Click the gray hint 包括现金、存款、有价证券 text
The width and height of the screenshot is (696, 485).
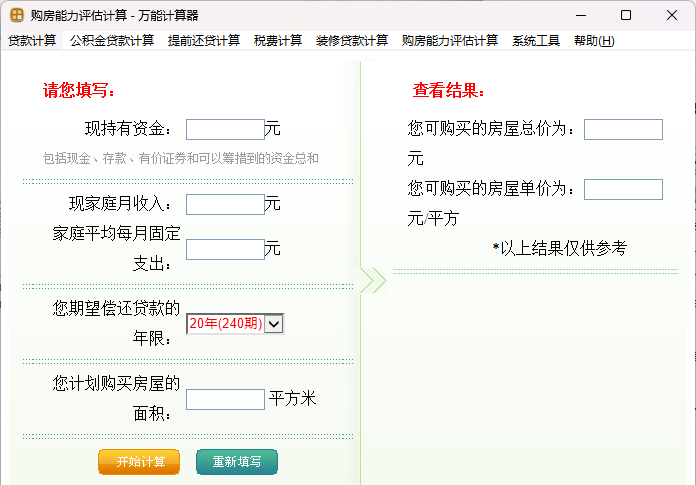click(x=181, y=158)
